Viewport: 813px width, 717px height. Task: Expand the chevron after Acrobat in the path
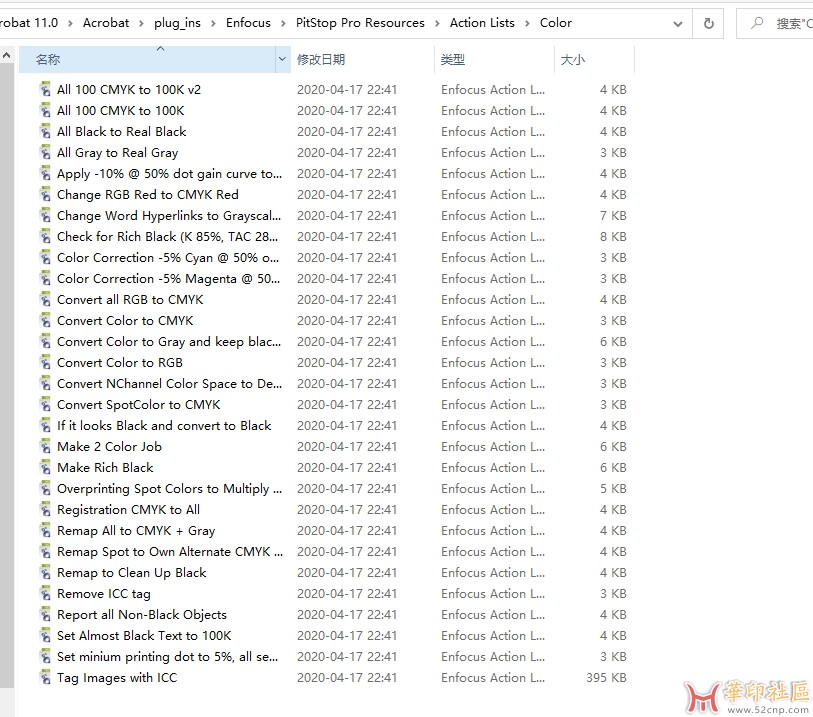click(141, 23)
